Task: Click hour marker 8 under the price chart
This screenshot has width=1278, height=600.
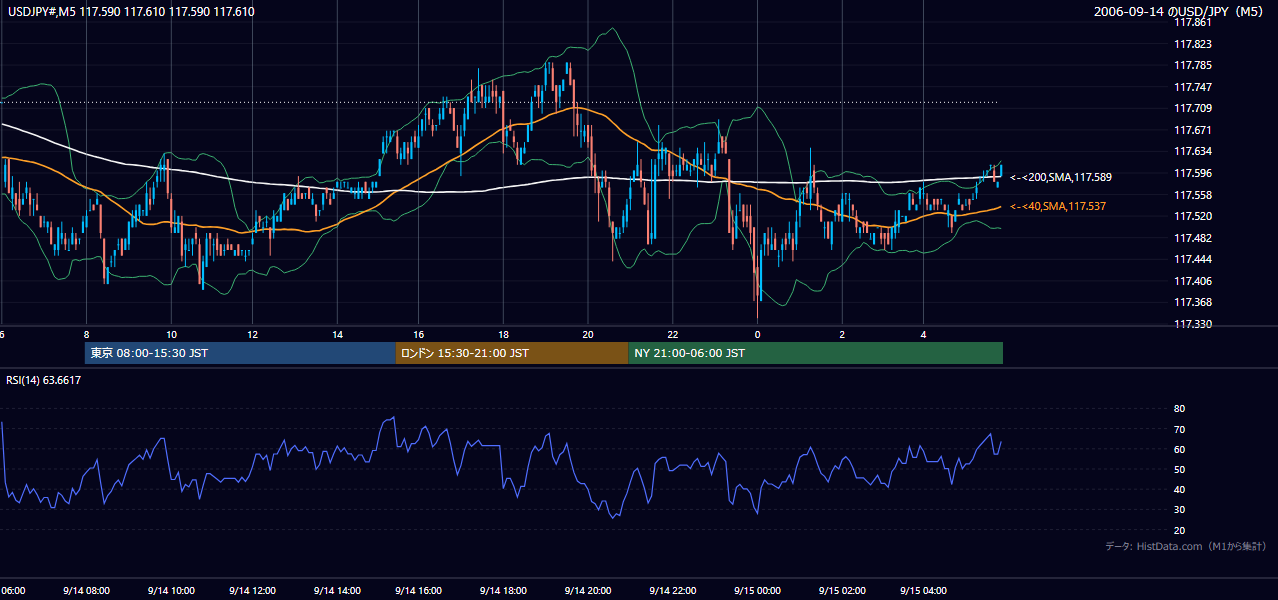Action: click(x=87, y=334)
